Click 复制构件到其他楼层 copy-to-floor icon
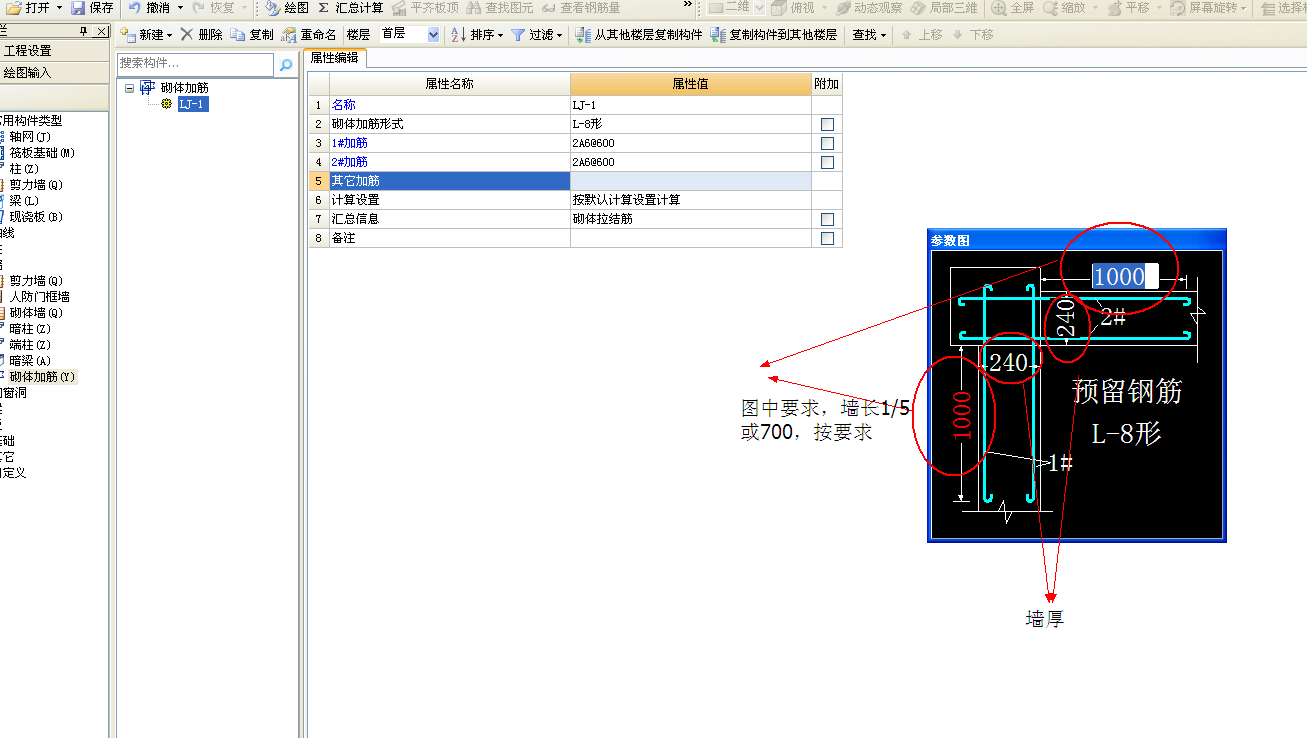1307x738 pixels. 718,35
